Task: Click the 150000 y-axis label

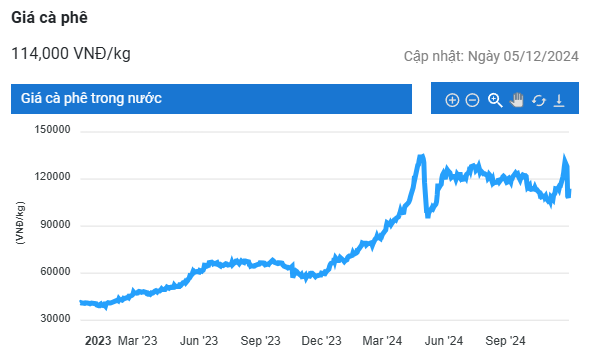Action: click(x=52, y=129)
